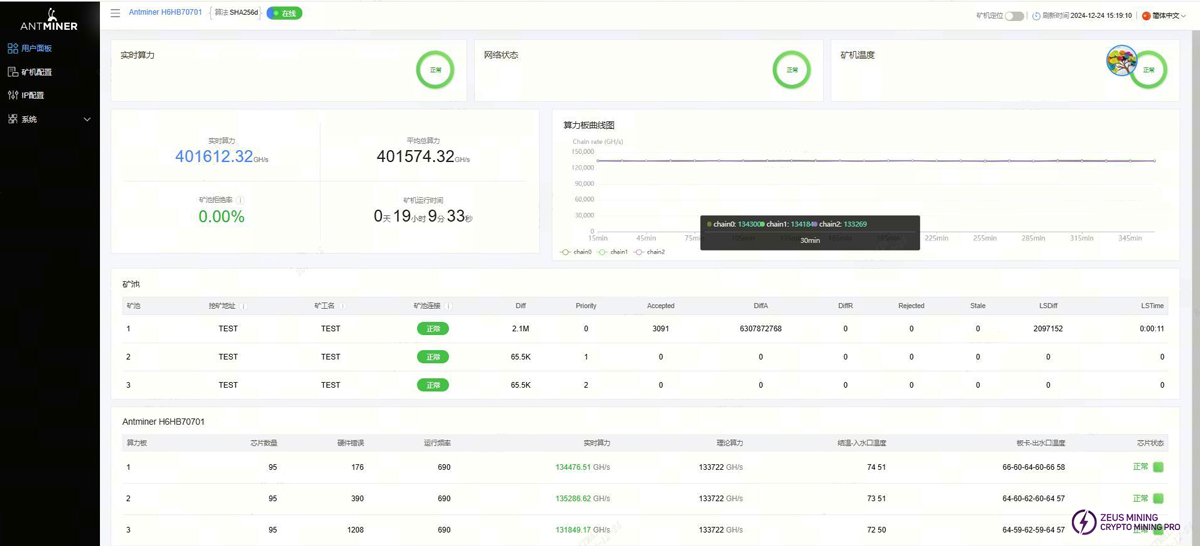Viewport: 1200px width, 546px height.
Task: Toggle chain1 legend in the chart
Action: pyautogui.click(x=613, y=252)
